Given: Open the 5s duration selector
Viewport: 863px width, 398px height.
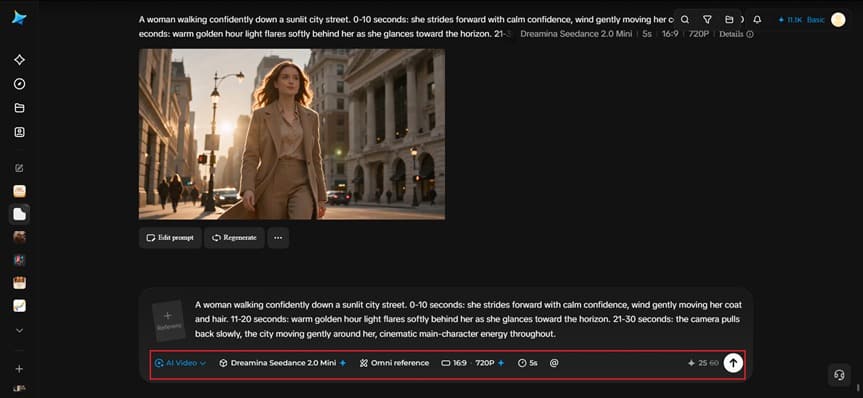Looking at the screenshot, I should coord(528,363).
